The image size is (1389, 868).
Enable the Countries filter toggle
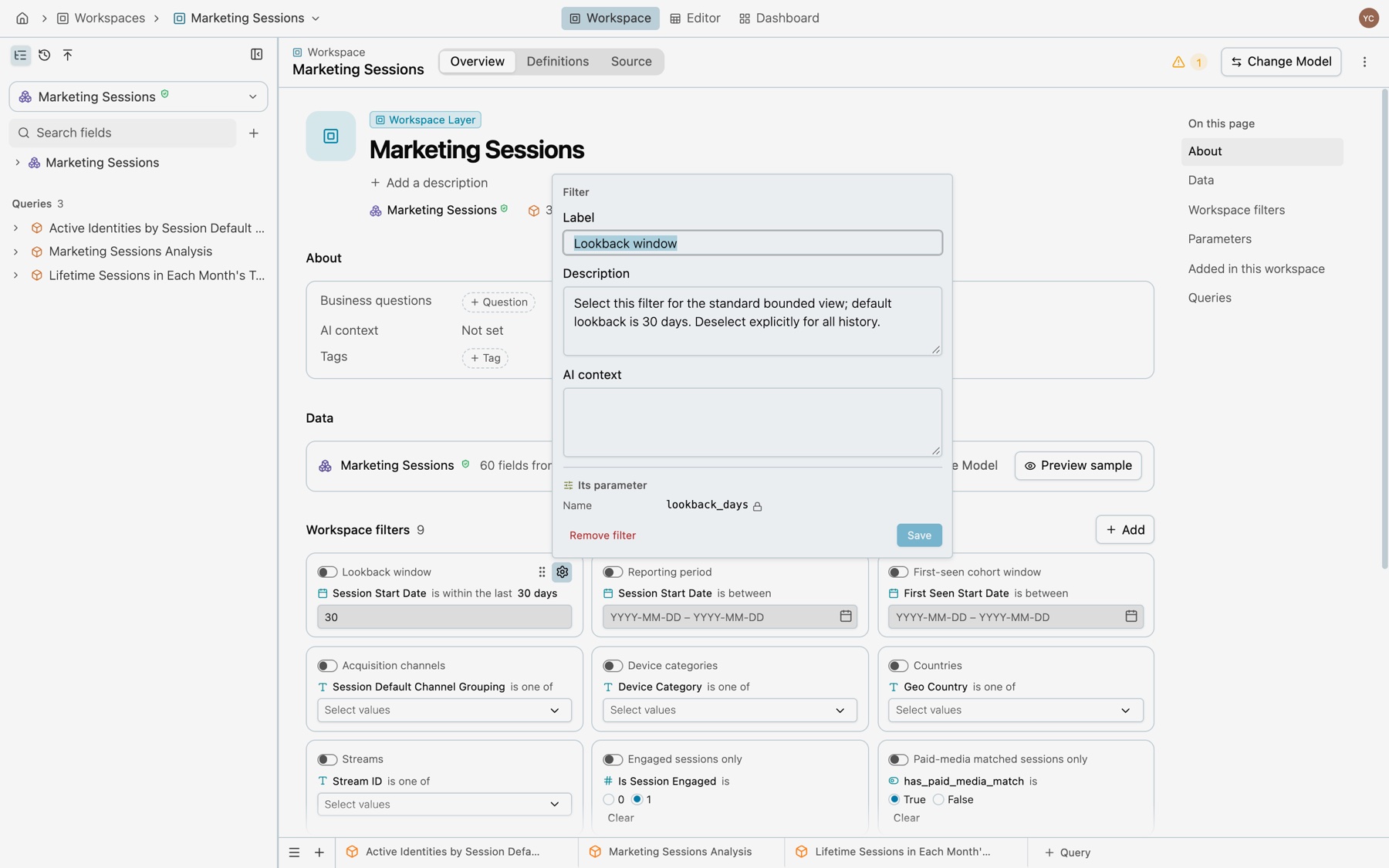[898, 665]
